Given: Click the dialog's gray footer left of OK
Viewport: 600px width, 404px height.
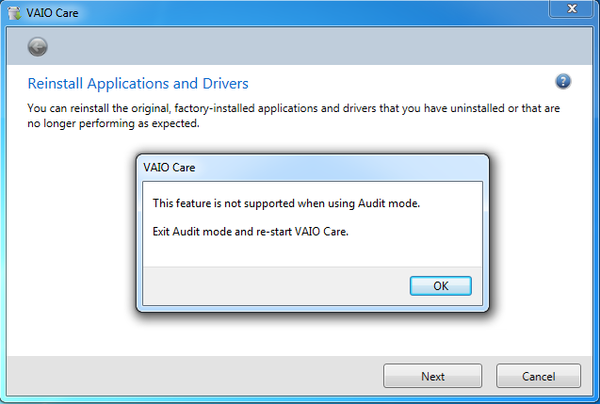Looking at the screenshot, I should [x=270, y=286].
